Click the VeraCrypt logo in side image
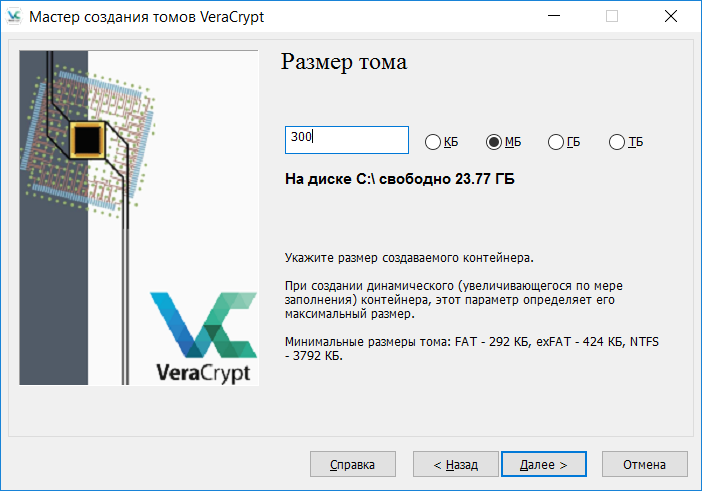 201,336
